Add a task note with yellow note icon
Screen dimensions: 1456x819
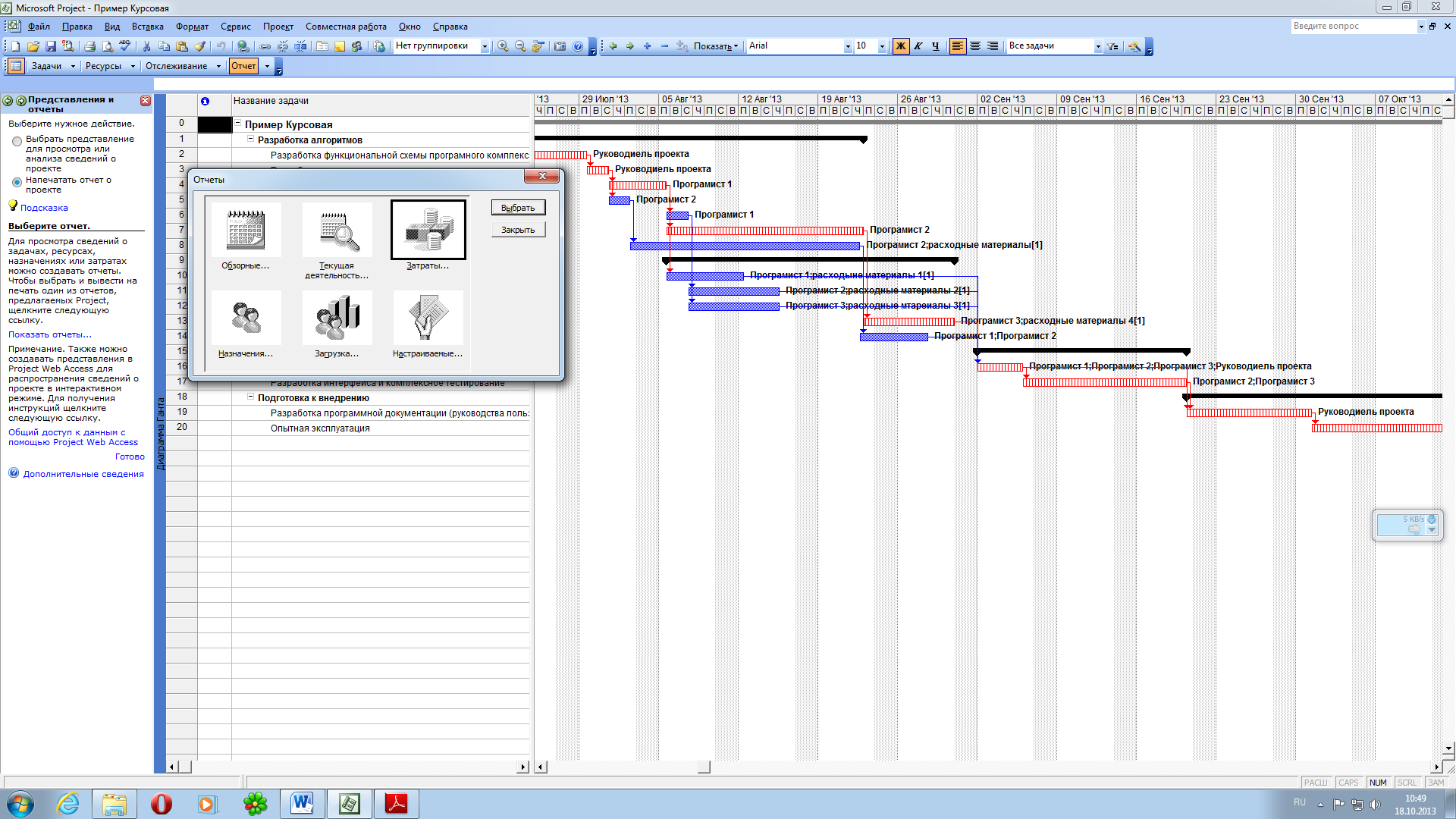pos(340,46)
